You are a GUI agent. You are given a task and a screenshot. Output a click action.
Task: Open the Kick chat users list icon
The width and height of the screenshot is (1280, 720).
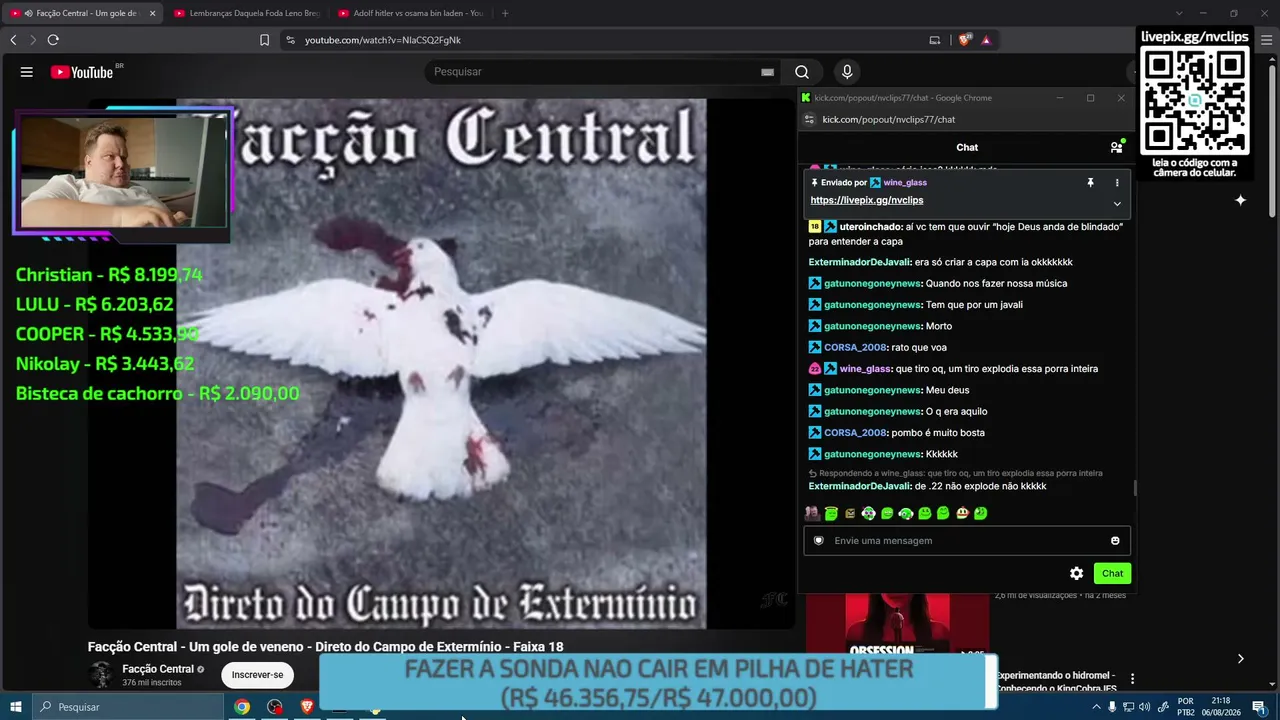tap(1116, 147)
